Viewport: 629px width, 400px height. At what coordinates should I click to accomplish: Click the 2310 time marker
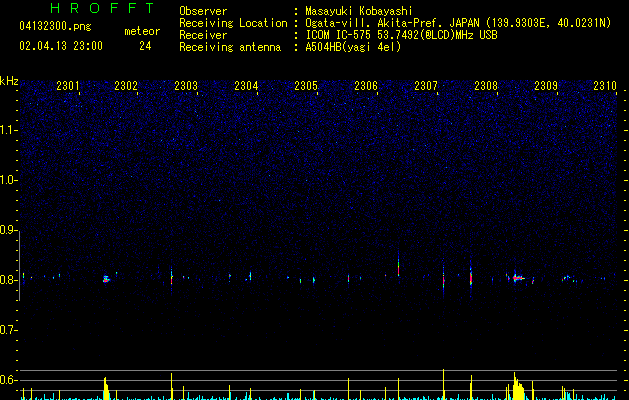coord(605,85)
